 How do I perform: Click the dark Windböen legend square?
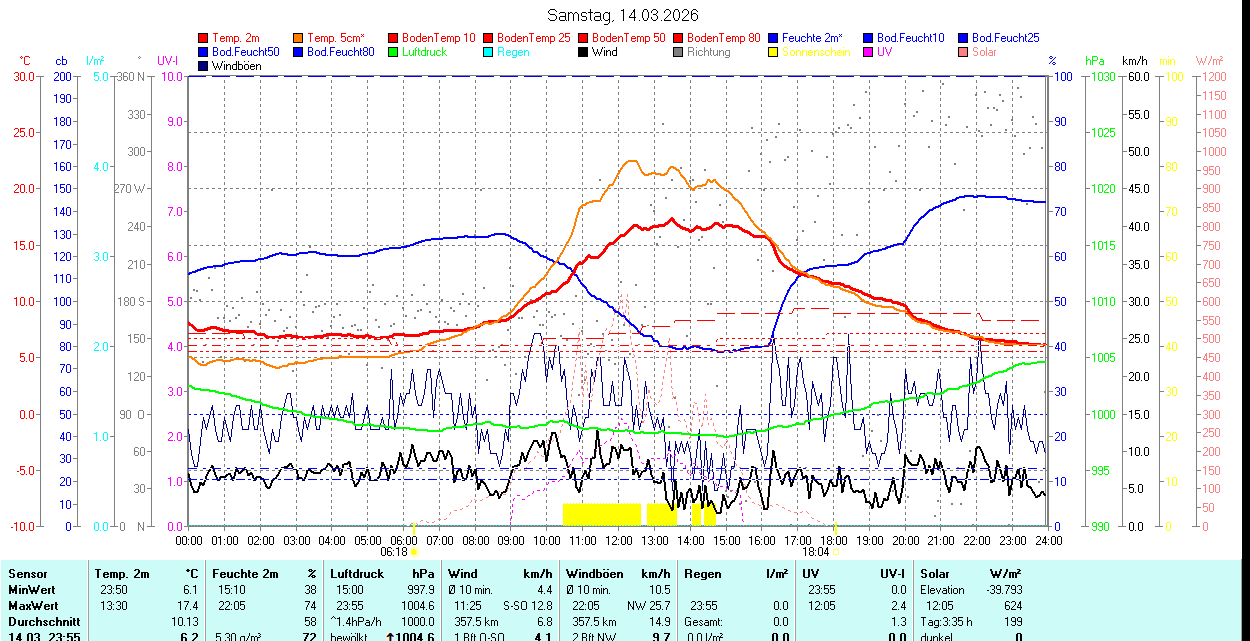tap(204, 66)
